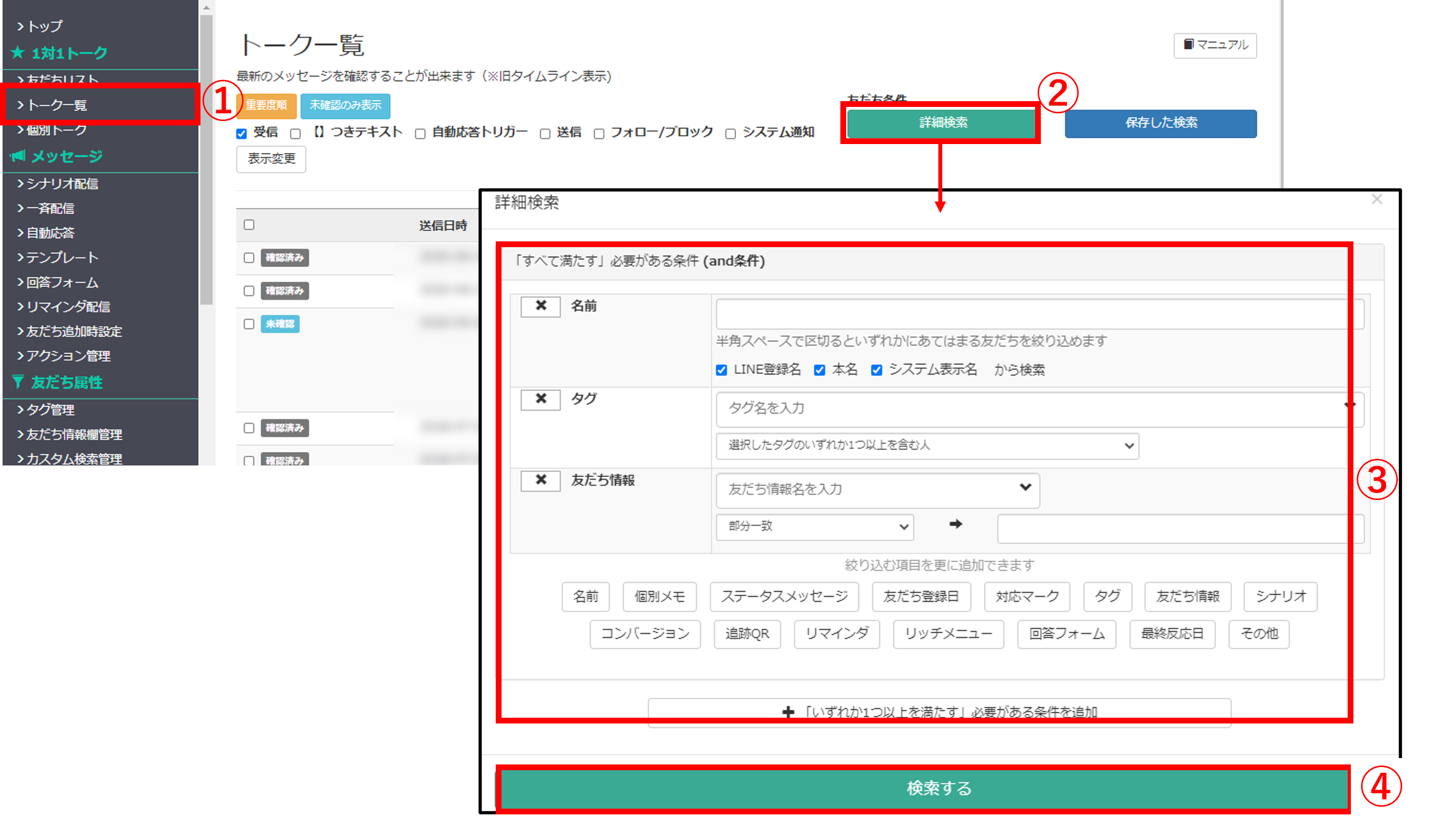
Task: Open 友だち追加時設定 in the sidebar
Action: click(74, 331)
